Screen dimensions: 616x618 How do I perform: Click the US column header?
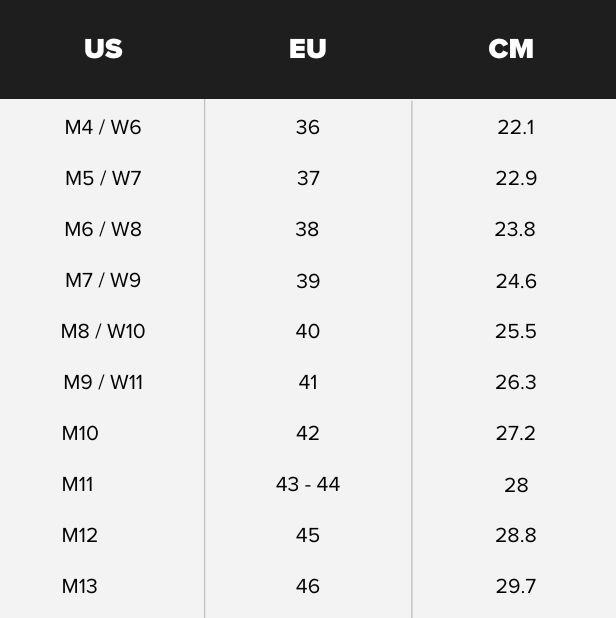[x=103, y=49]
